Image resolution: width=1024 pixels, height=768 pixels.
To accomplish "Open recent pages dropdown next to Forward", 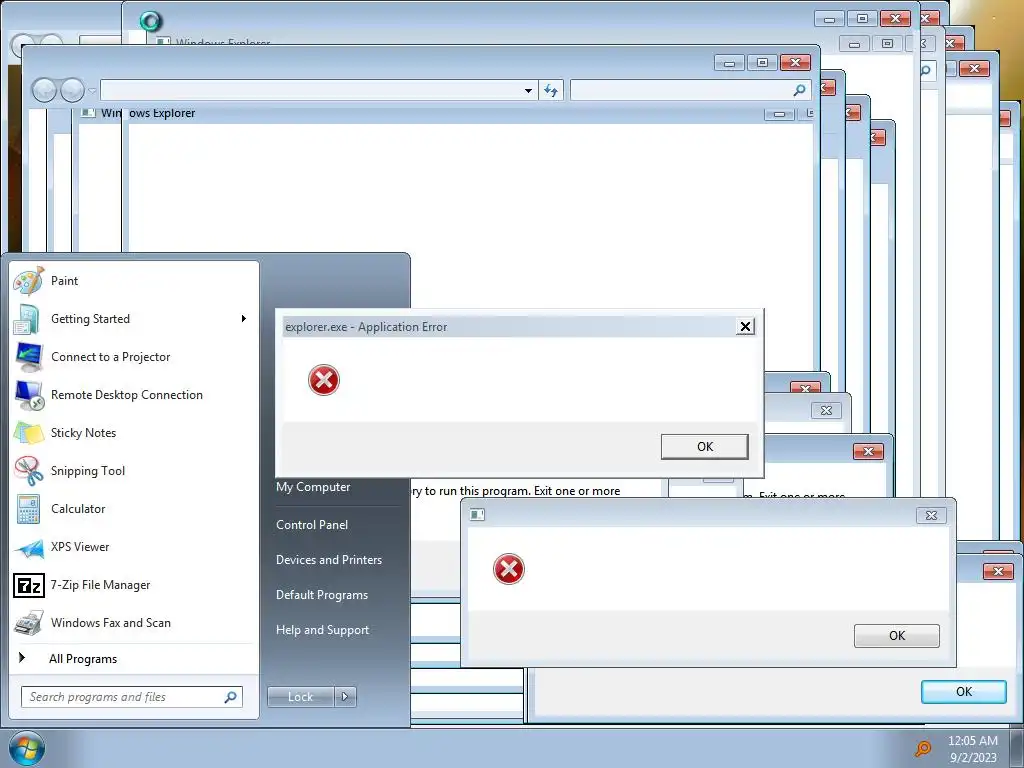I will coord(92,91).
